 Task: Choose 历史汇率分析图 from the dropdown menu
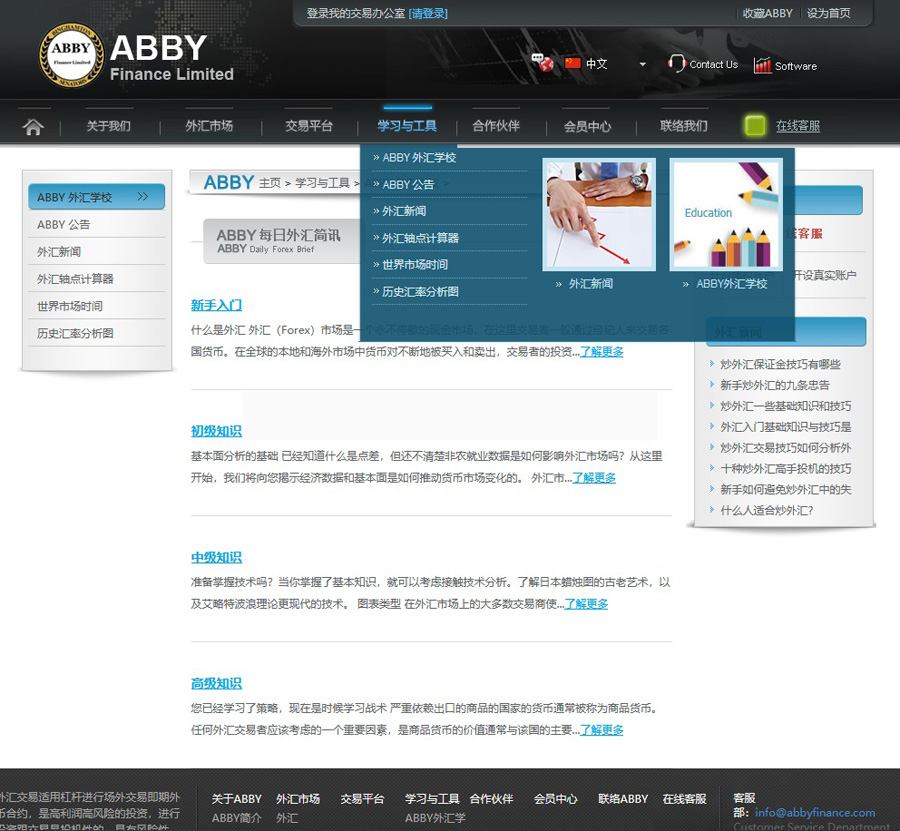pos(420,292)
